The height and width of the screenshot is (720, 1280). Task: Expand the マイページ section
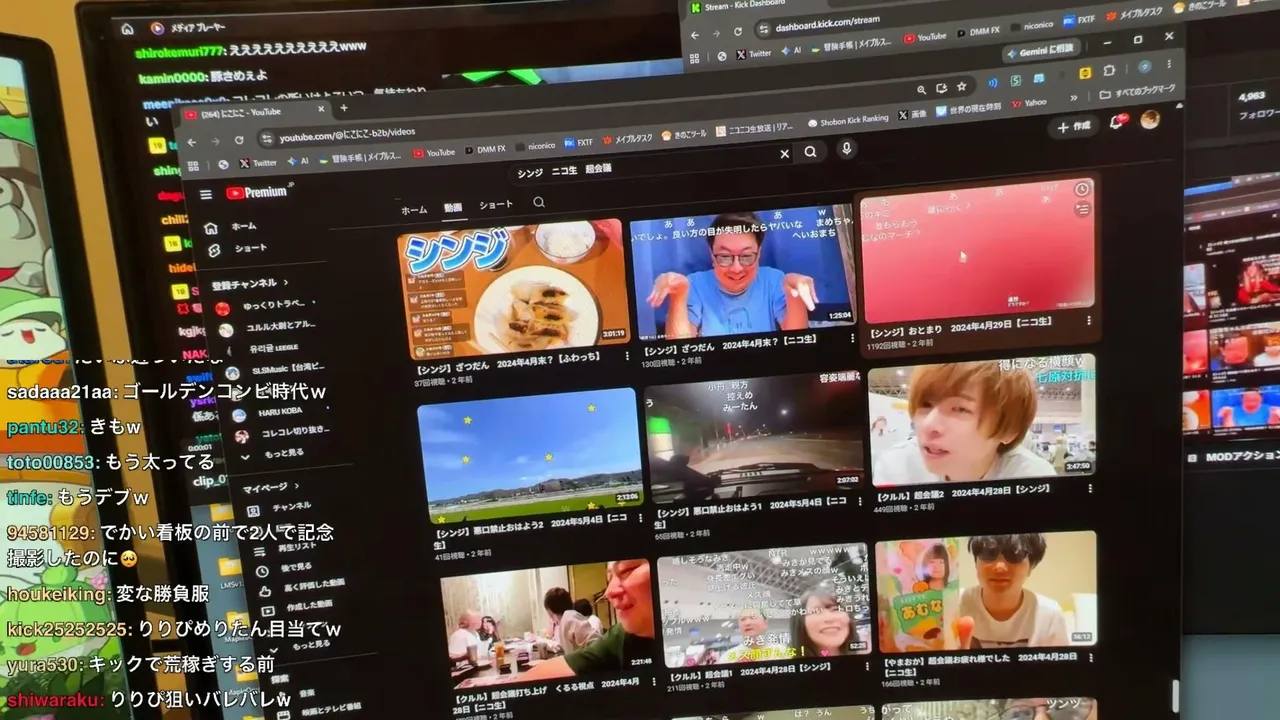click(x=270, y=487)
